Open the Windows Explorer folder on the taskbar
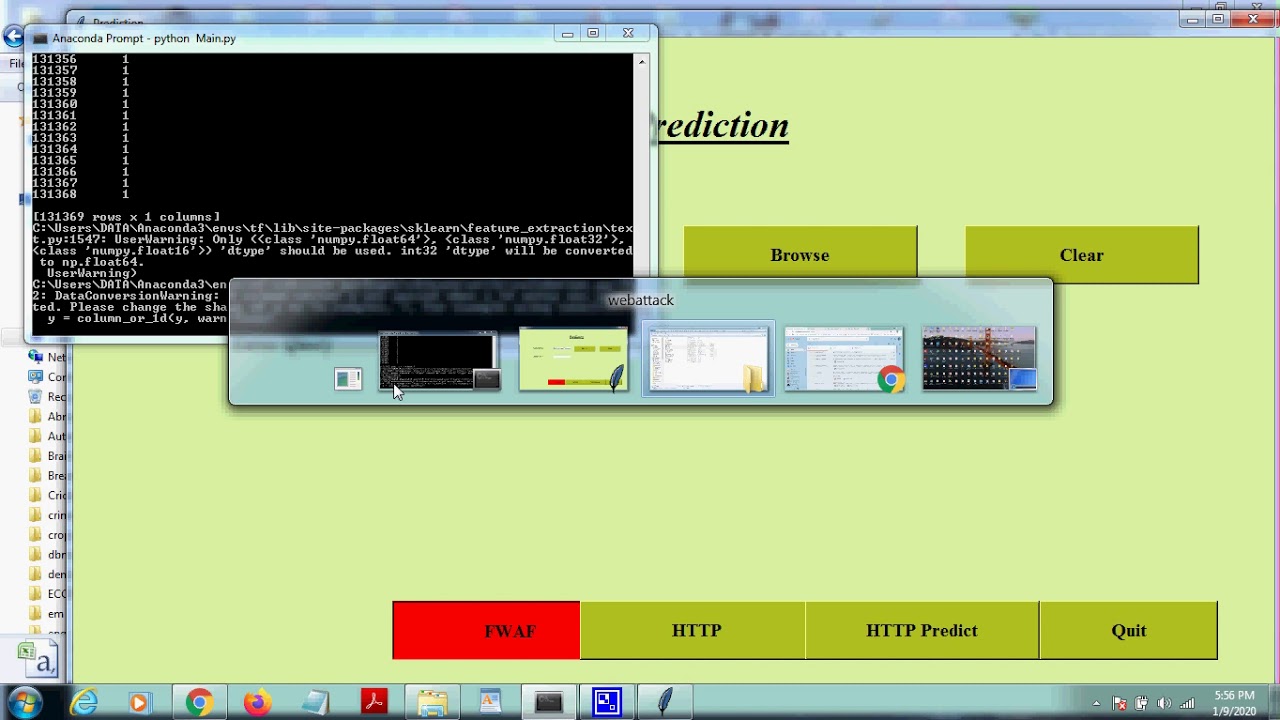Viewport: 1280px width, 720px height. click(x=432, y=703)
